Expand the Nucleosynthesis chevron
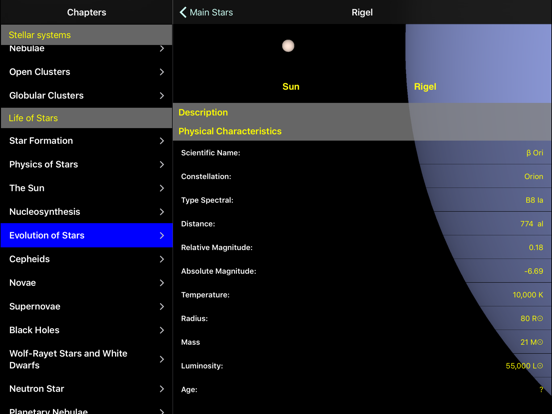Viewport: 552px width, 414px height. point(162,212)
